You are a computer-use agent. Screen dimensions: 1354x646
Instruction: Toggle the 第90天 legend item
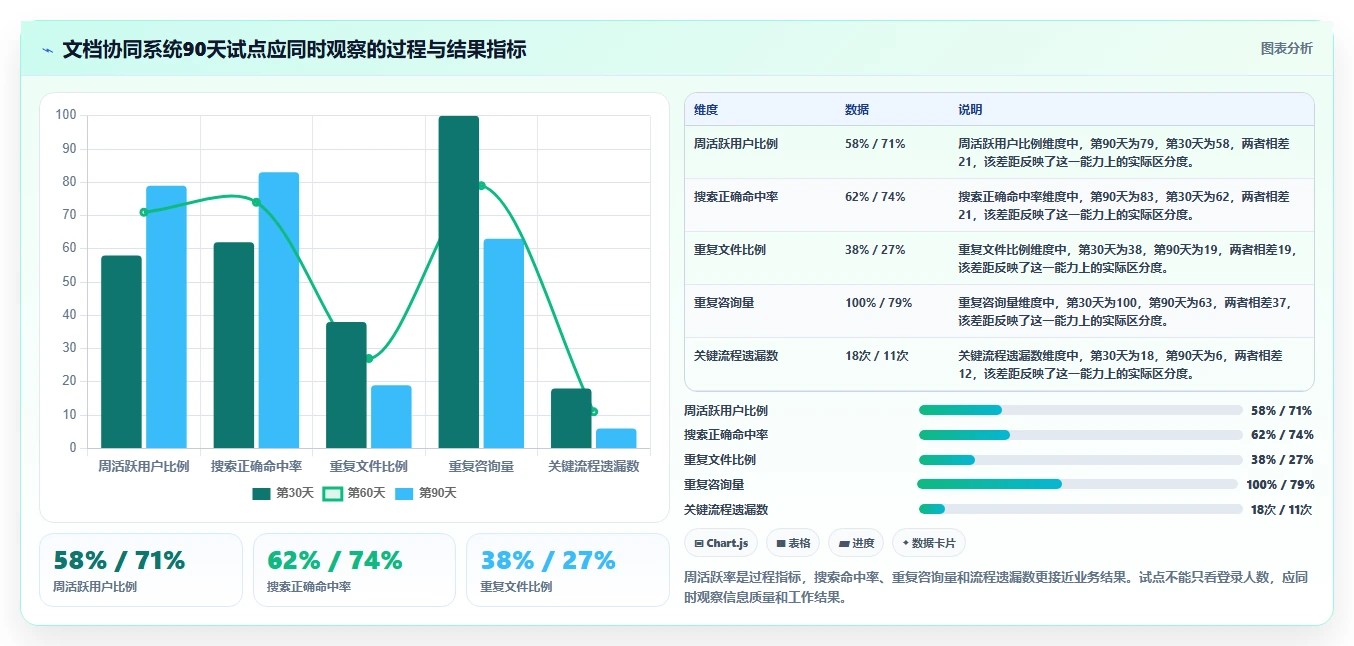[425, 493]
